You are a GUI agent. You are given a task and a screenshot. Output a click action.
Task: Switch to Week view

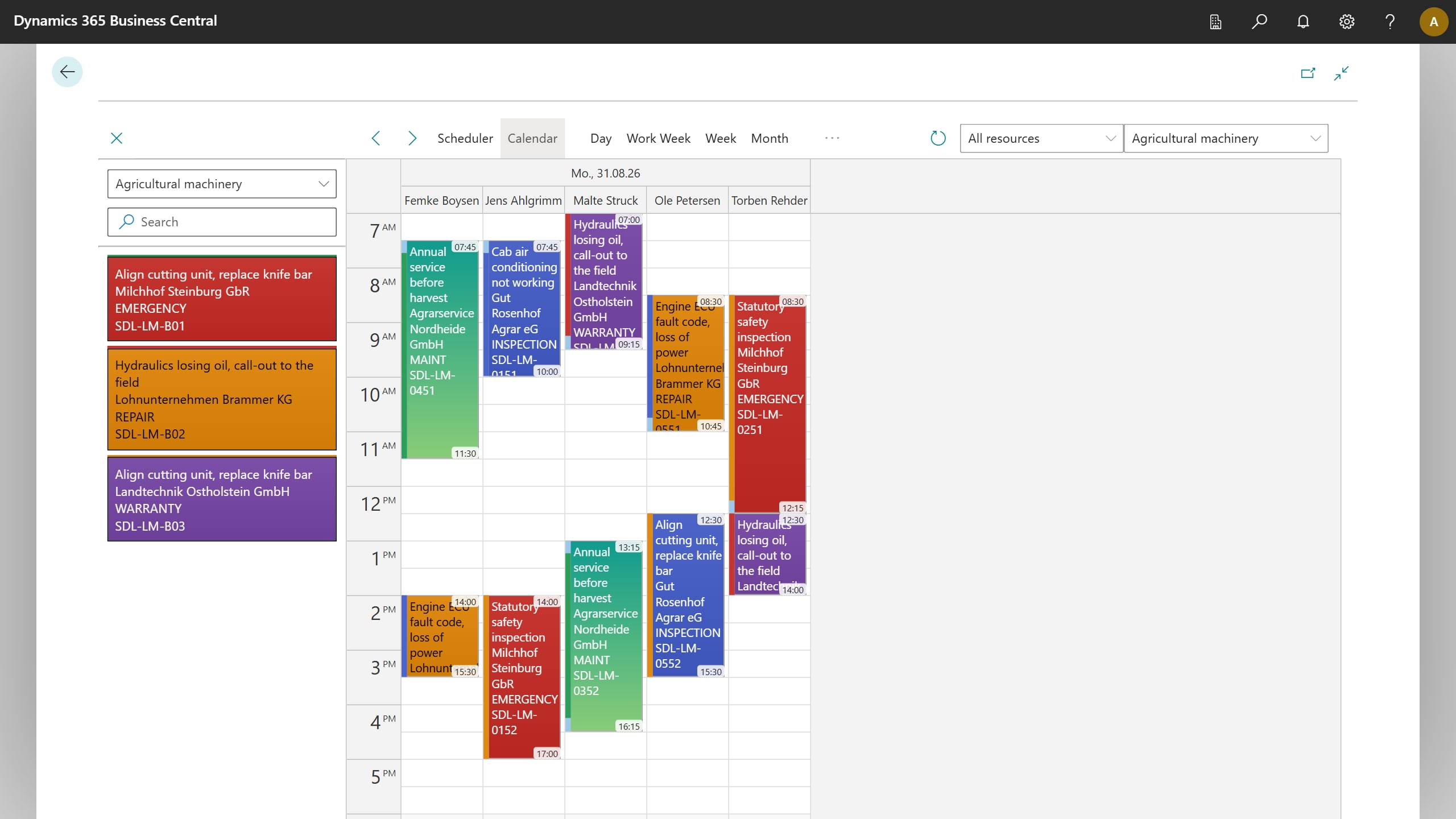click(721, 138)
